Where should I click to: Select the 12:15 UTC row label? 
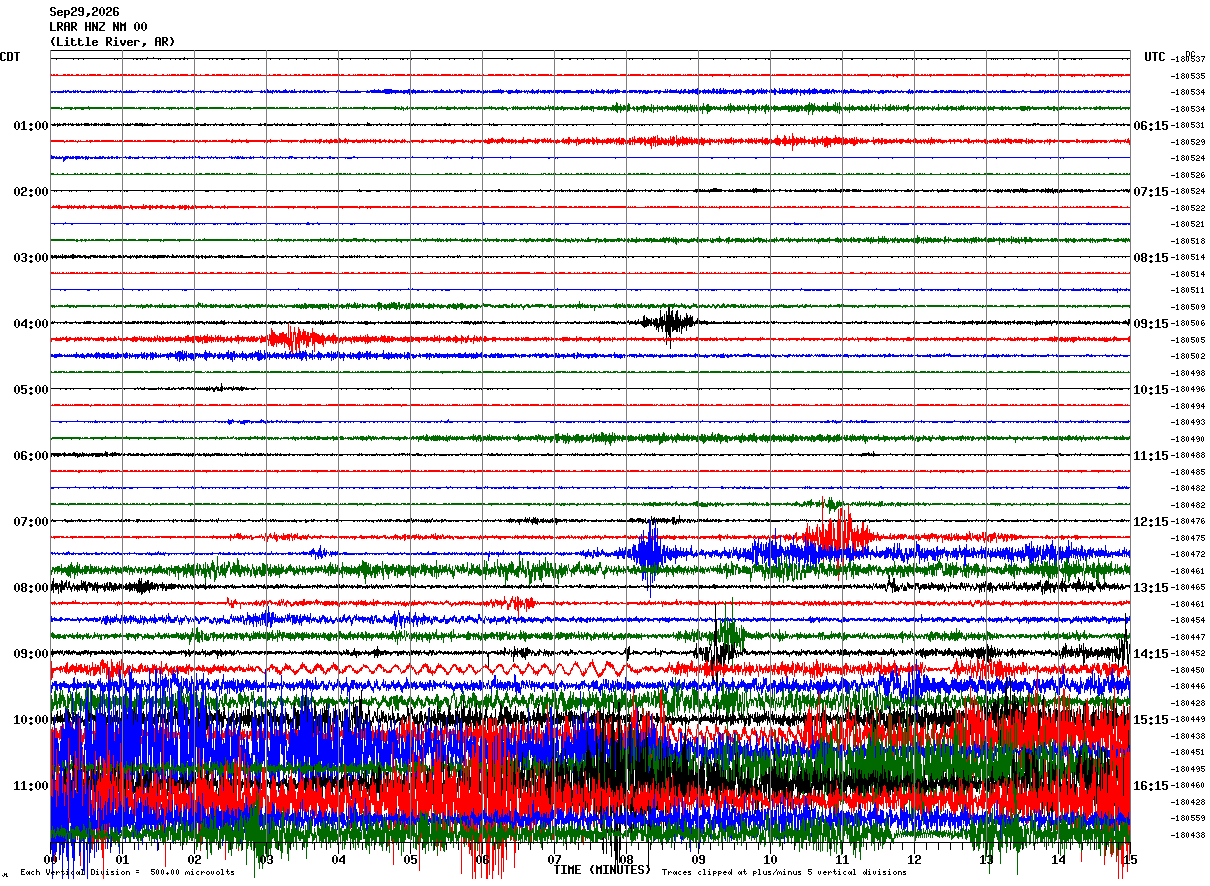click(1150, 522)
